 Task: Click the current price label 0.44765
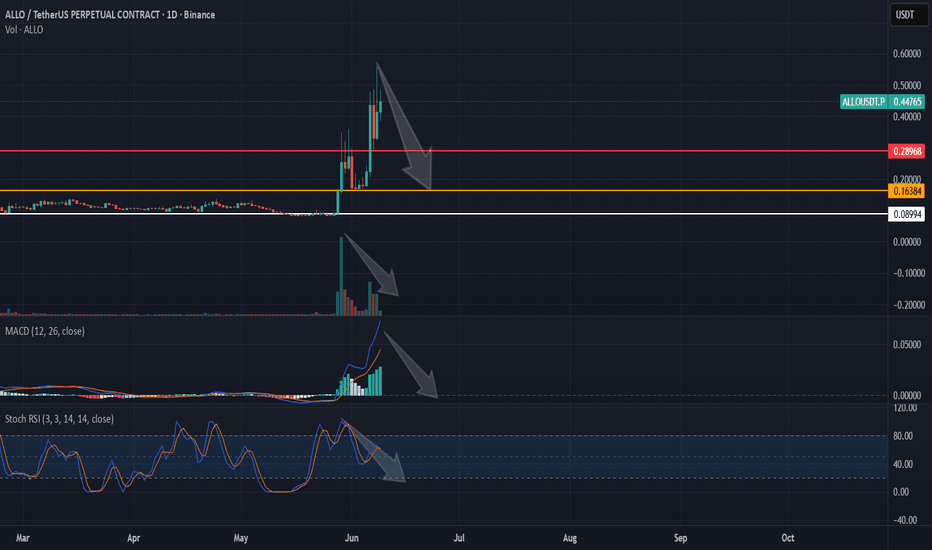coord(906,102)
